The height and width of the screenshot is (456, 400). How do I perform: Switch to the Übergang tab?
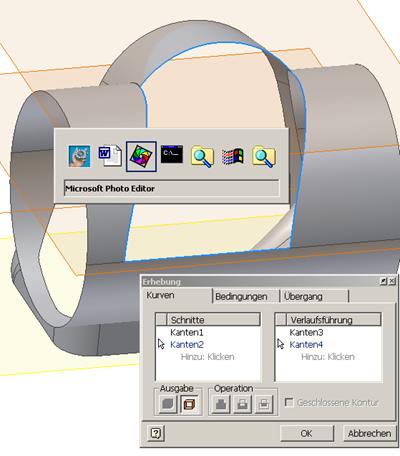click(x=303, y=296)
